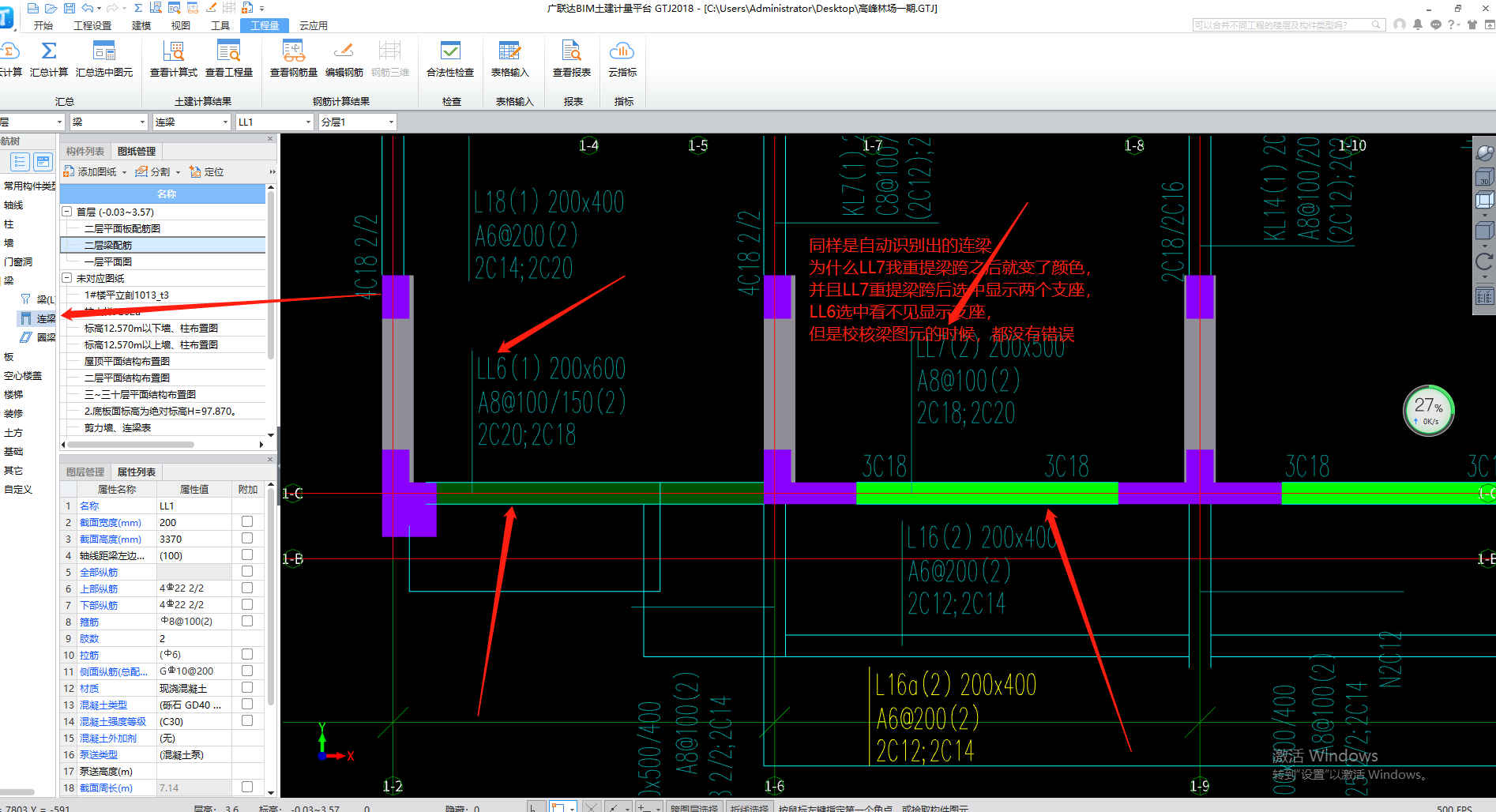Click the undo arrow icon
The width and height of the screenshot is (1496, 812).
click(x=88, y=8)
